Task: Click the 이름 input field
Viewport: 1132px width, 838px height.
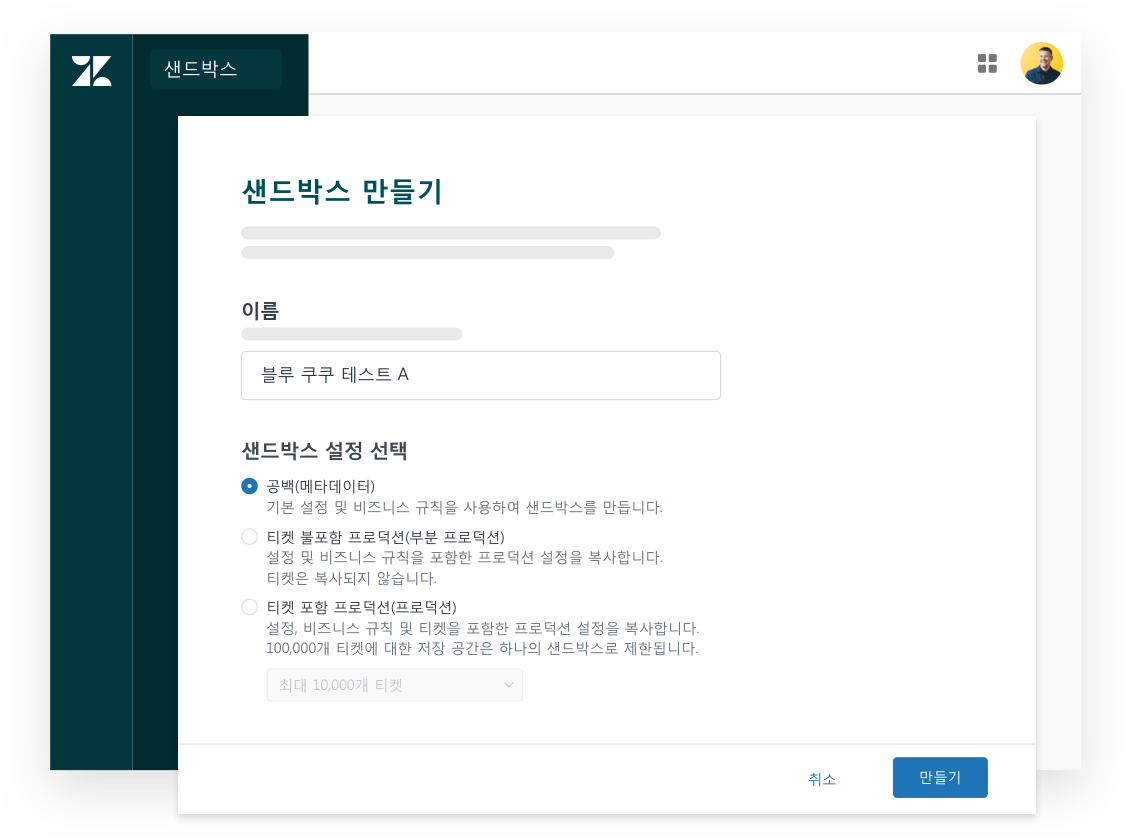Action: (x=481, y=375)
